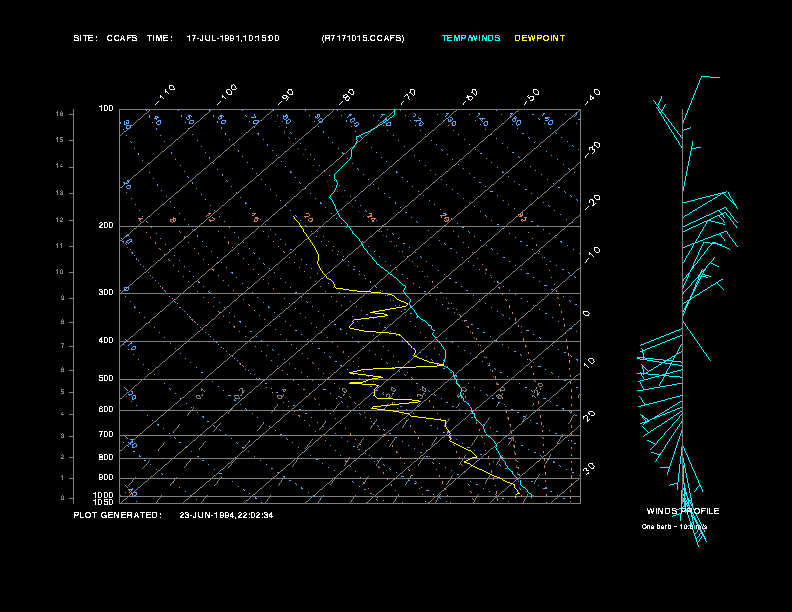The image size is (792, 612).
Task: Click the WINDS PROFILE caption
Action: pyautogui.click(x=683, y=511)
